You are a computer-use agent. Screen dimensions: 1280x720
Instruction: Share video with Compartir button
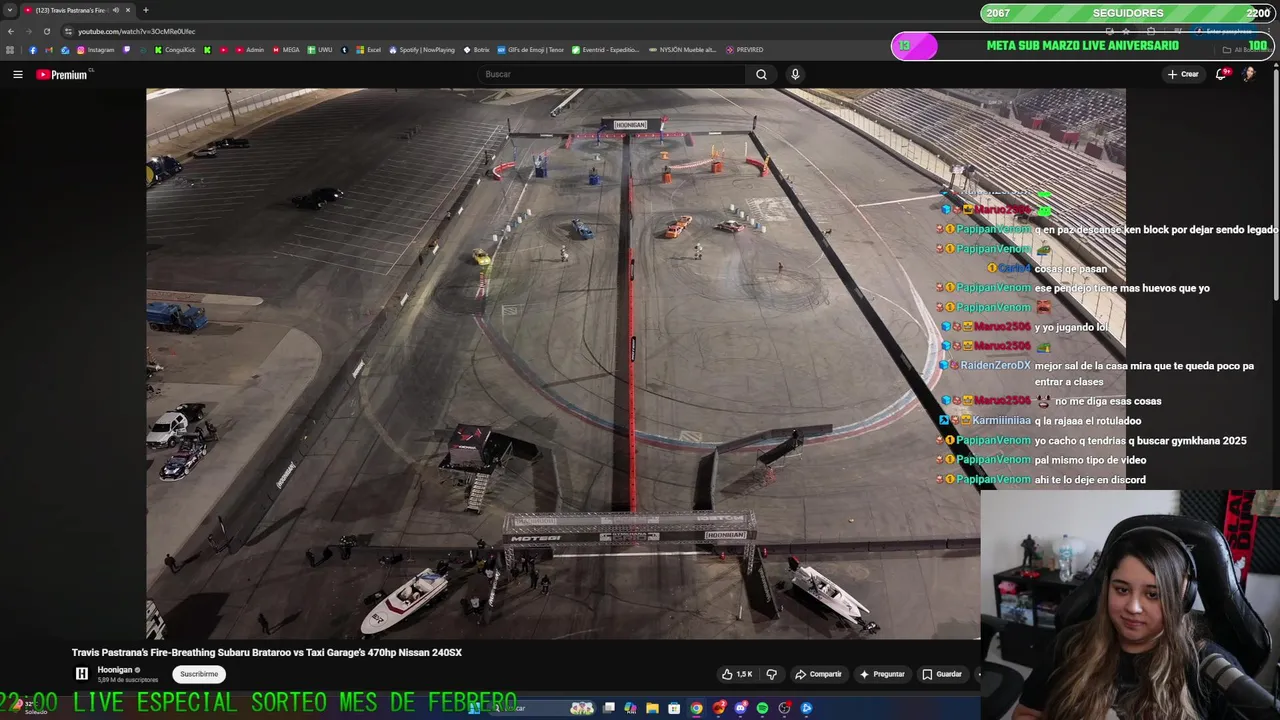point(818,674)
